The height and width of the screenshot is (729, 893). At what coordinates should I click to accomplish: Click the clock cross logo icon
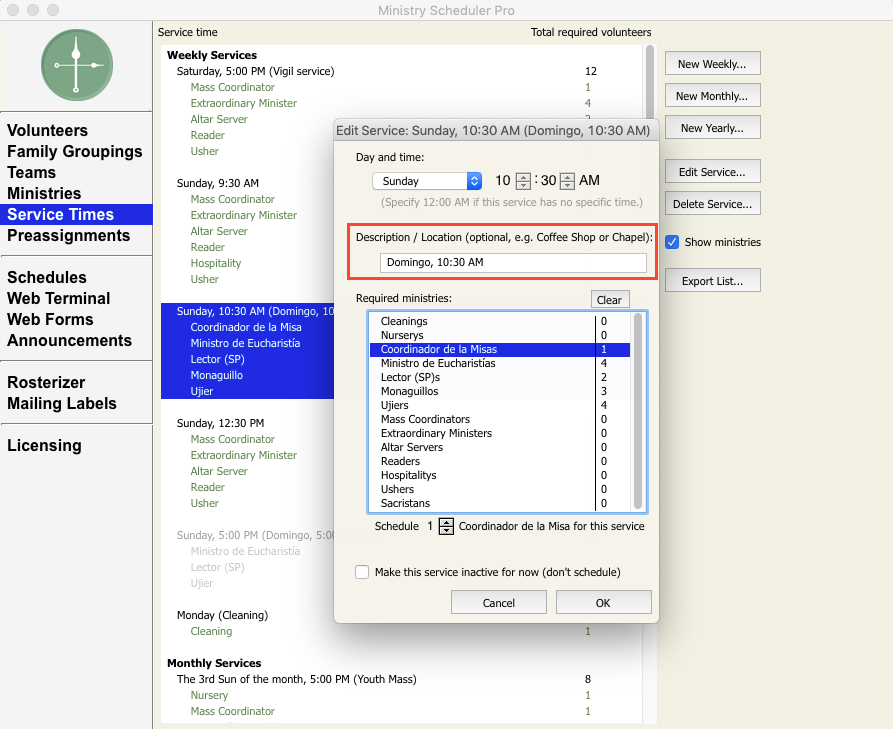click(x=76, y=65)
